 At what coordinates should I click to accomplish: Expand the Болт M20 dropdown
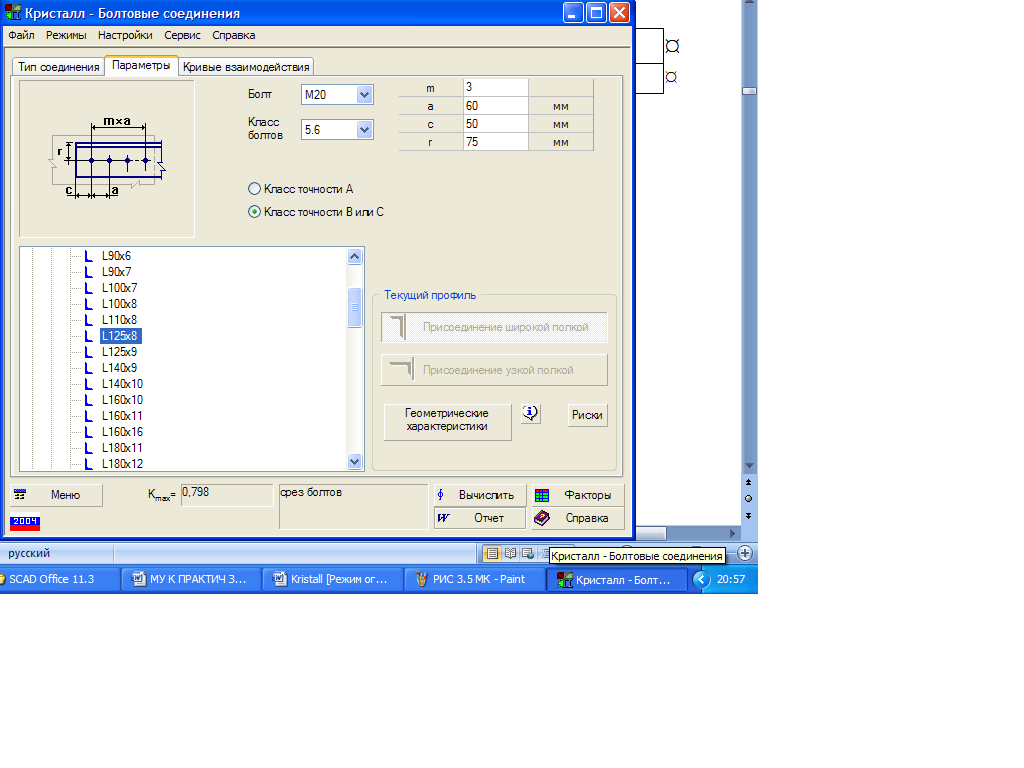[364, 95]
